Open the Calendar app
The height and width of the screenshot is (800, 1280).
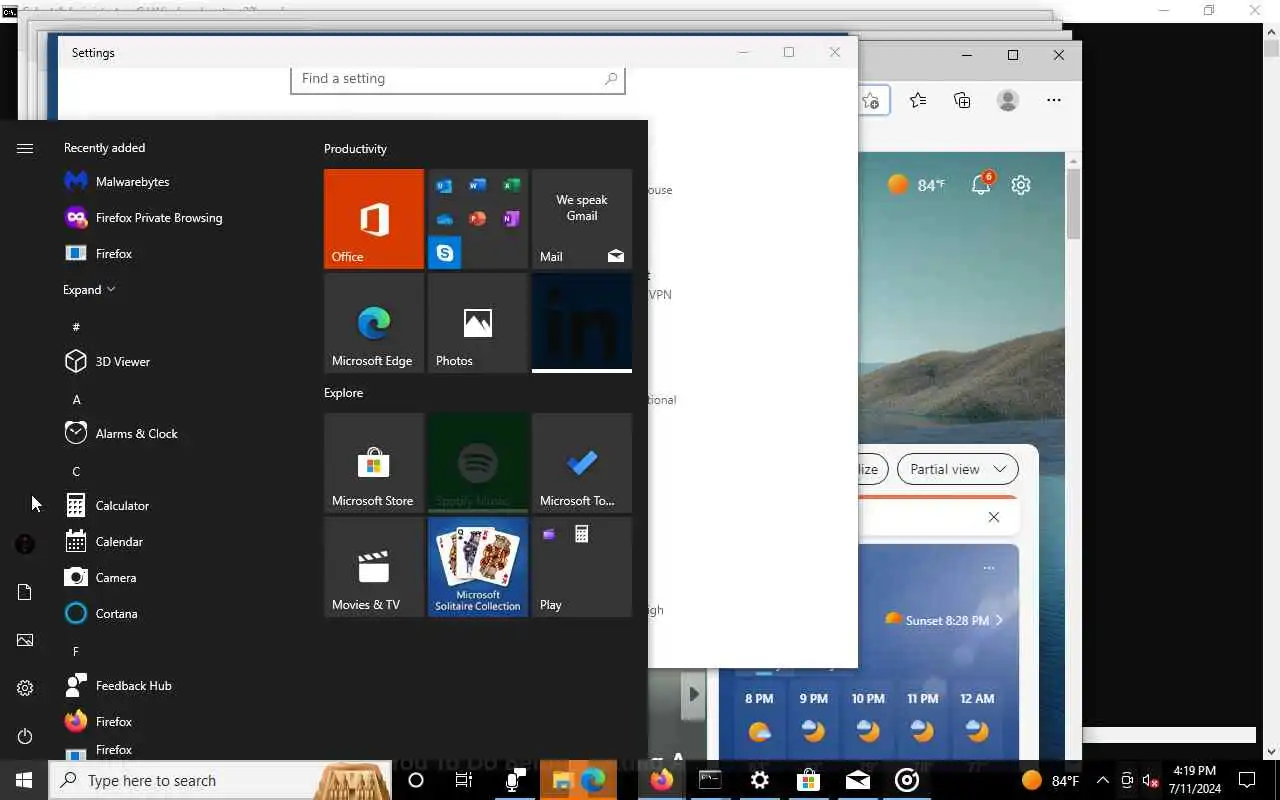coord(170,541)
